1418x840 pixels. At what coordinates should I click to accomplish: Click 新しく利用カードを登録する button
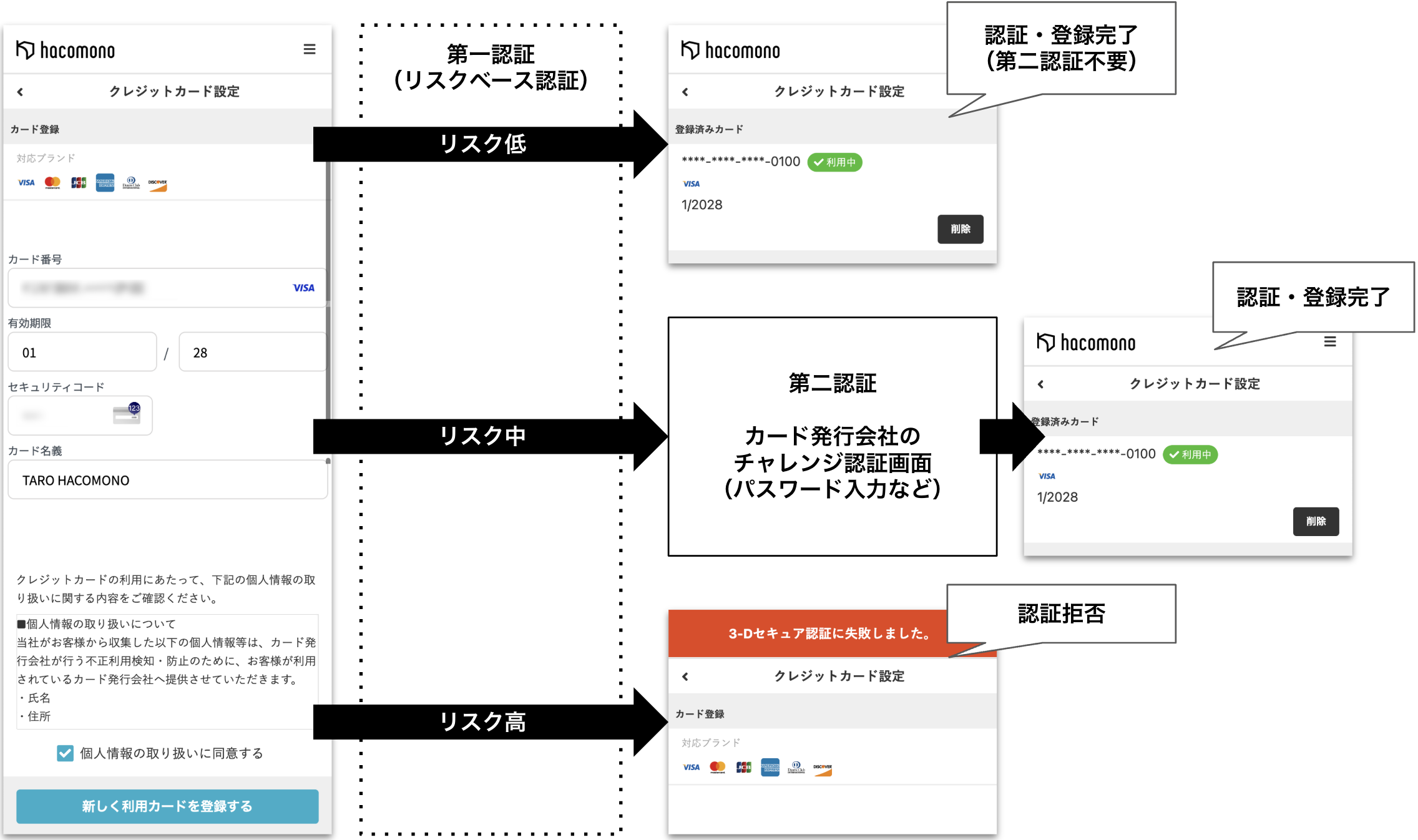(167, 806)
